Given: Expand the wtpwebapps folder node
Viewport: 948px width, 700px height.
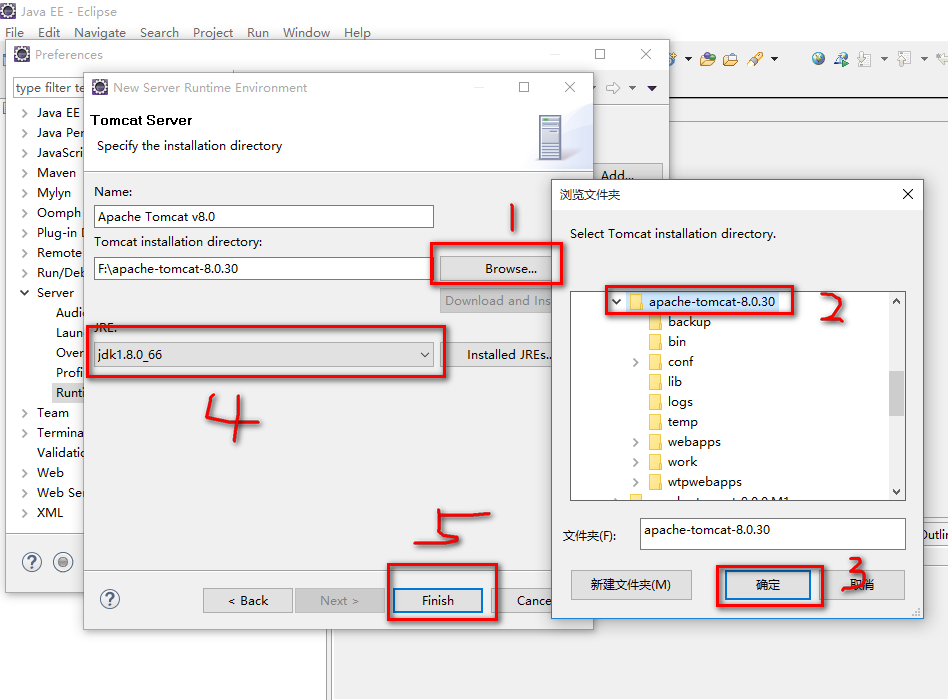Looking at the screenshot, I should coord(635,482).
